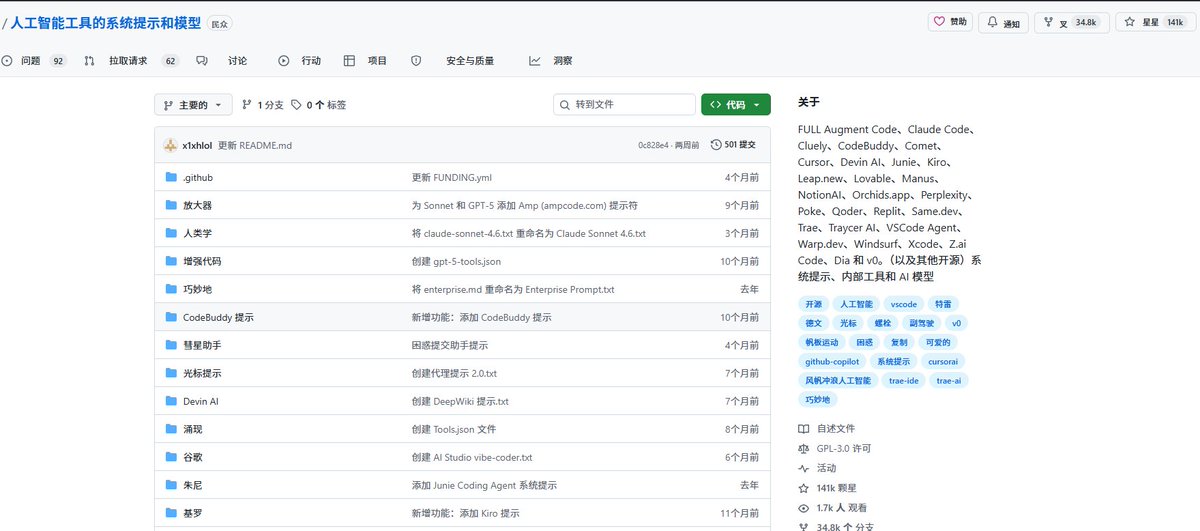Select the vscode topic tag
This screenshot has width=1200, height=531.
pyautogui.click(x=902, y=304)
